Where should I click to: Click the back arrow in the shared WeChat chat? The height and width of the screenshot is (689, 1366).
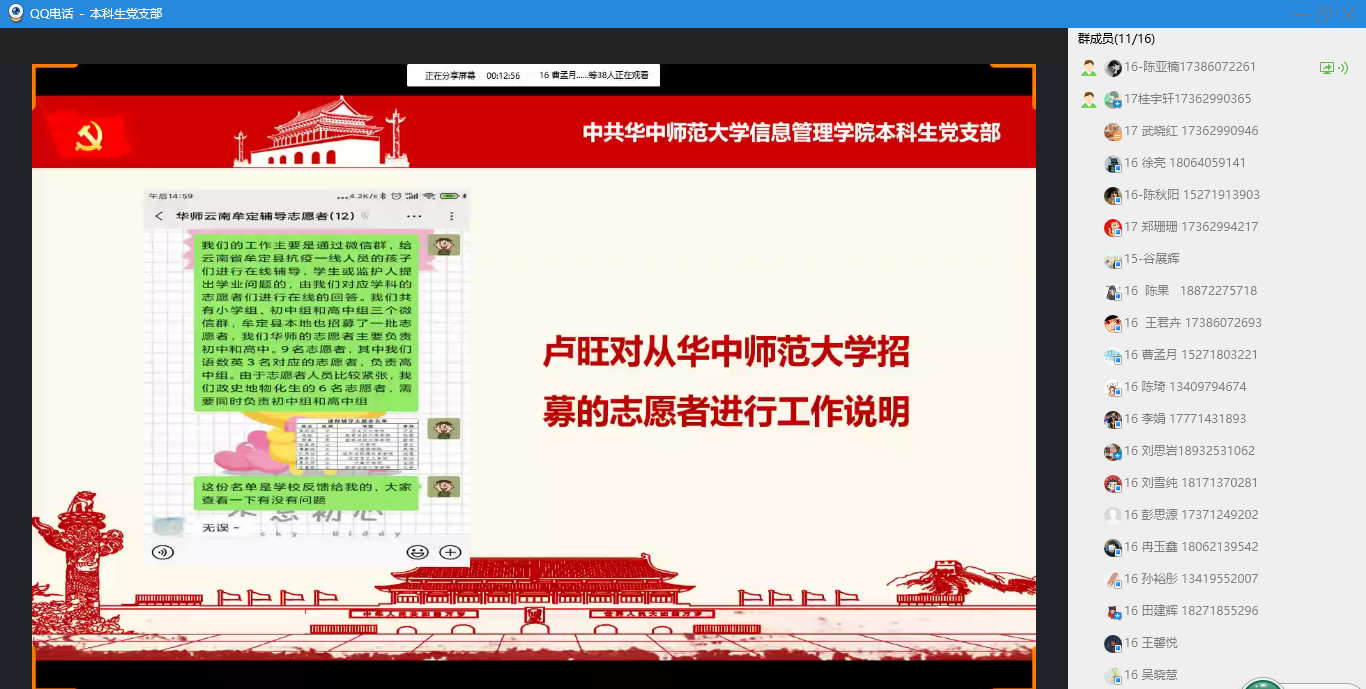tap(159, 216)
